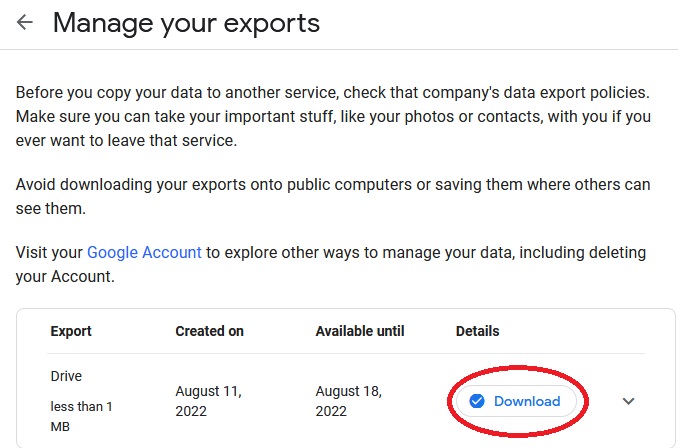Expand the Drive export details chevron
This screenshot has height=448, width=678.
pyautogui.click(x=628, y=401)
